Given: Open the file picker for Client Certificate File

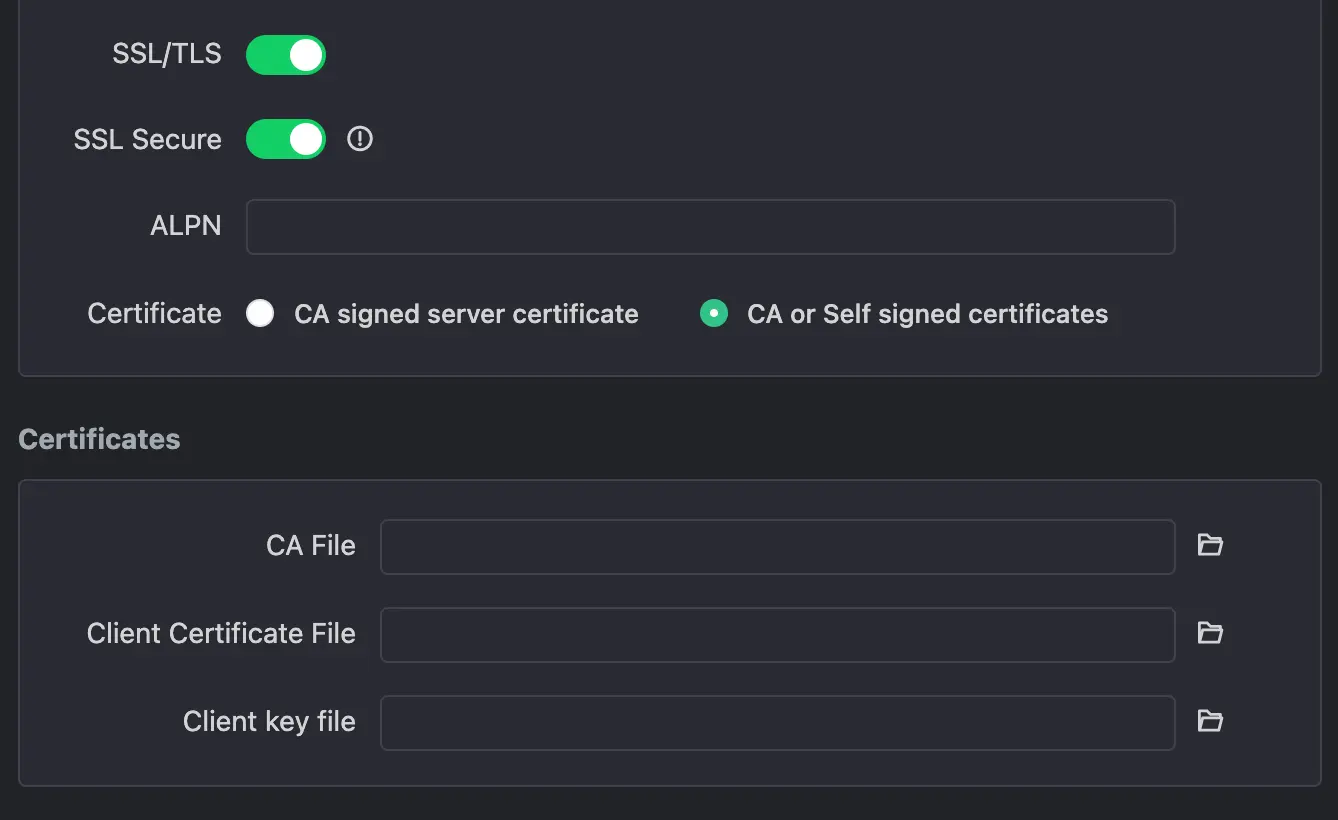Looking at the screenshot, I should pyautogui.click(x=1210, y=633).
